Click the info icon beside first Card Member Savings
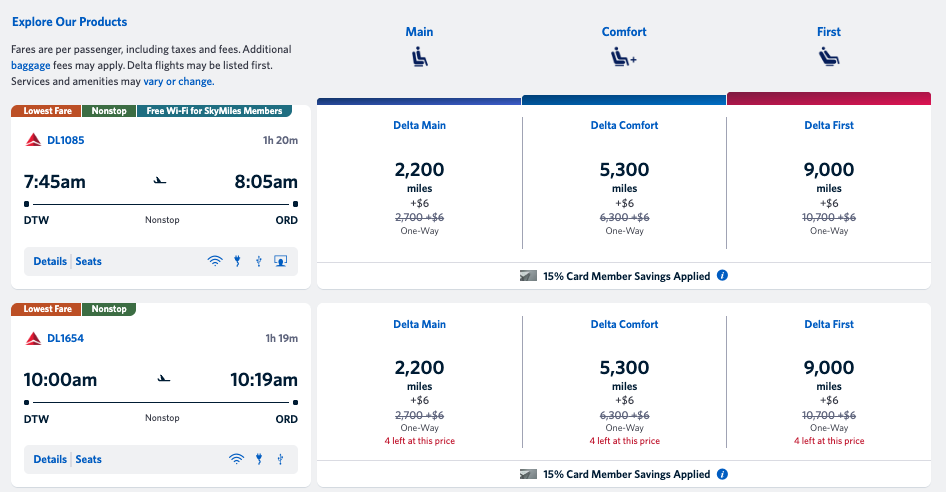Image resolution: width=946 pixels, height=492 pixels. 722,275
